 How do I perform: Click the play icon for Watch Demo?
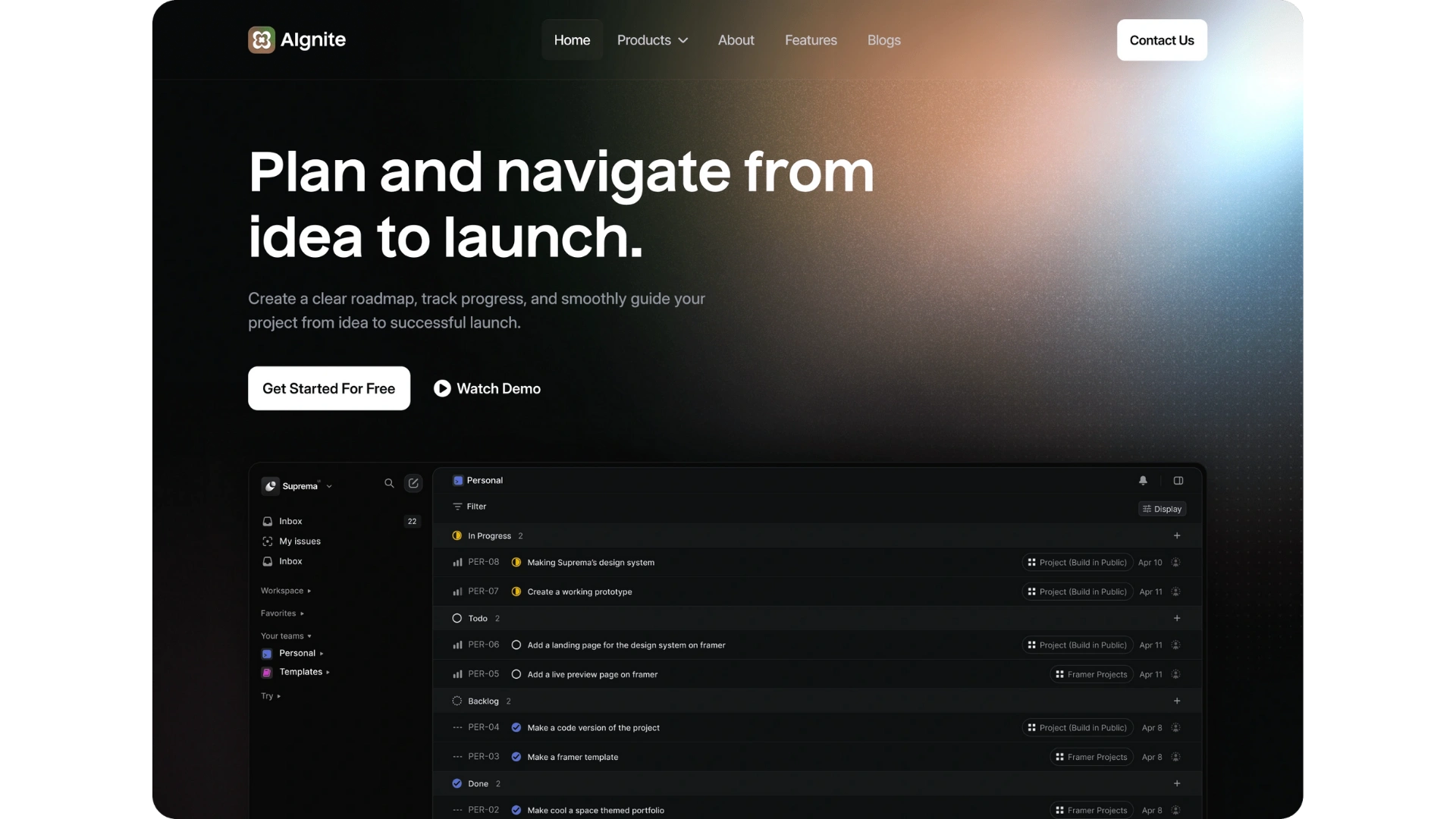tap(442, 388)
